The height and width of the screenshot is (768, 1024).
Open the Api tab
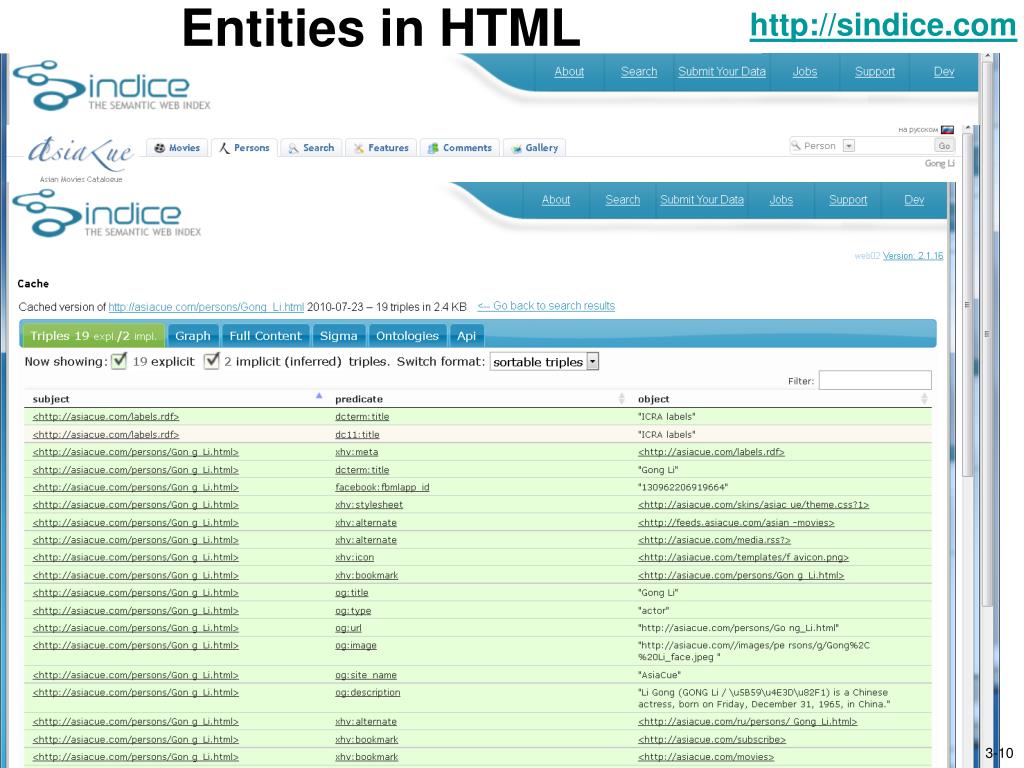tap(466, 336)
